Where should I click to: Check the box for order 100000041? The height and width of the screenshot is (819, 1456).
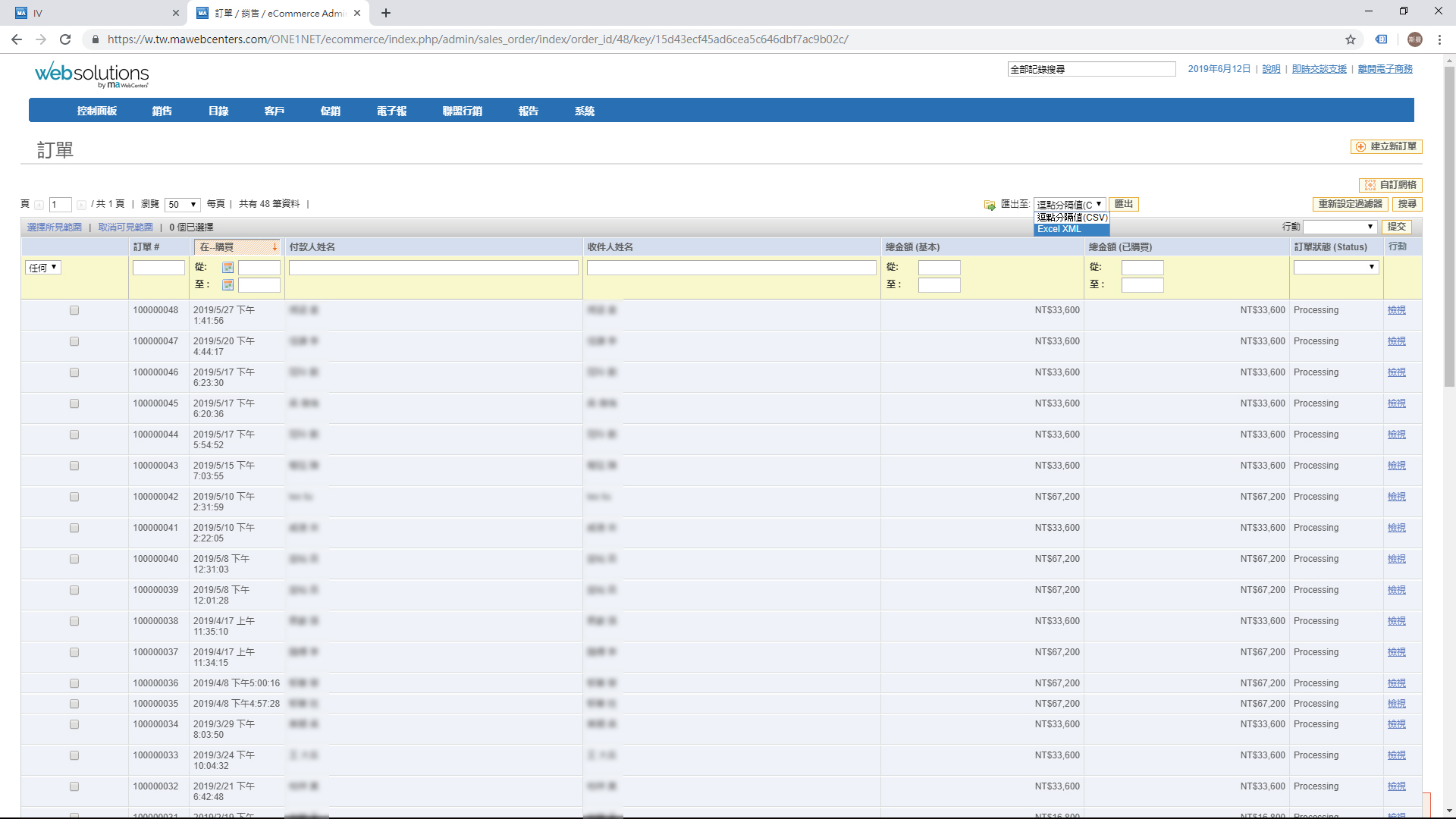coord(74,528)
